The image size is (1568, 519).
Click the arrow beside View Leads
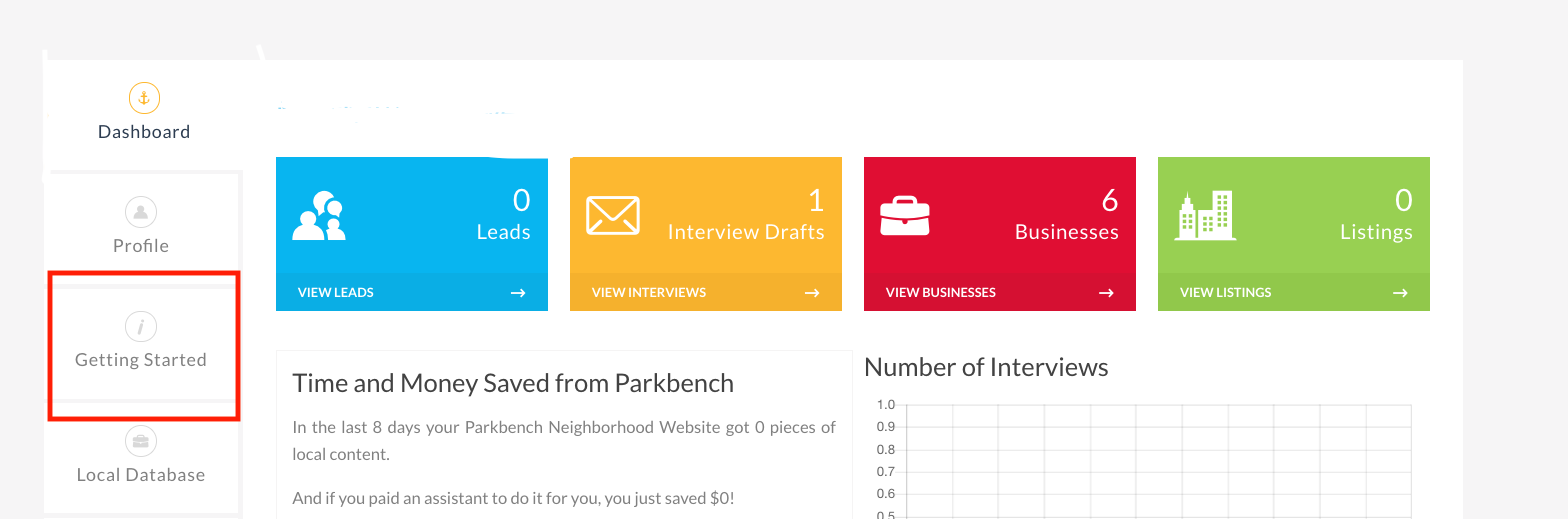[518, 293]
